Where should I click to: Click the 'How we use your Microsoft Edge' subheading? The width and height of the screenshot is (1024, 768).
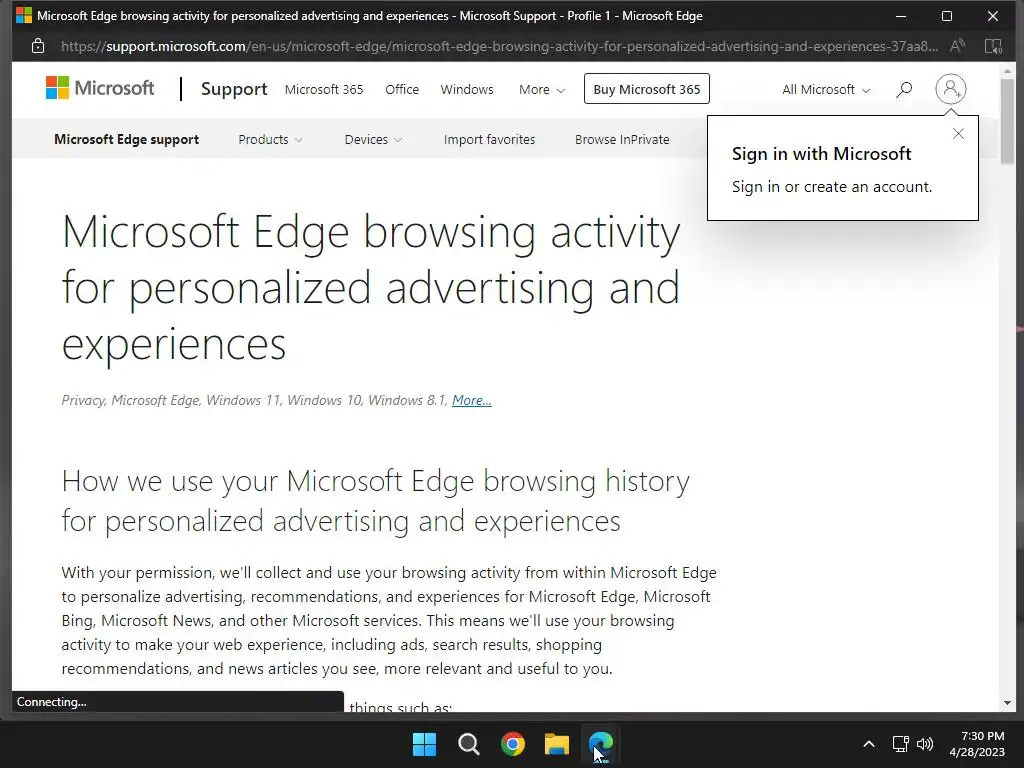[x=376, y=501]
